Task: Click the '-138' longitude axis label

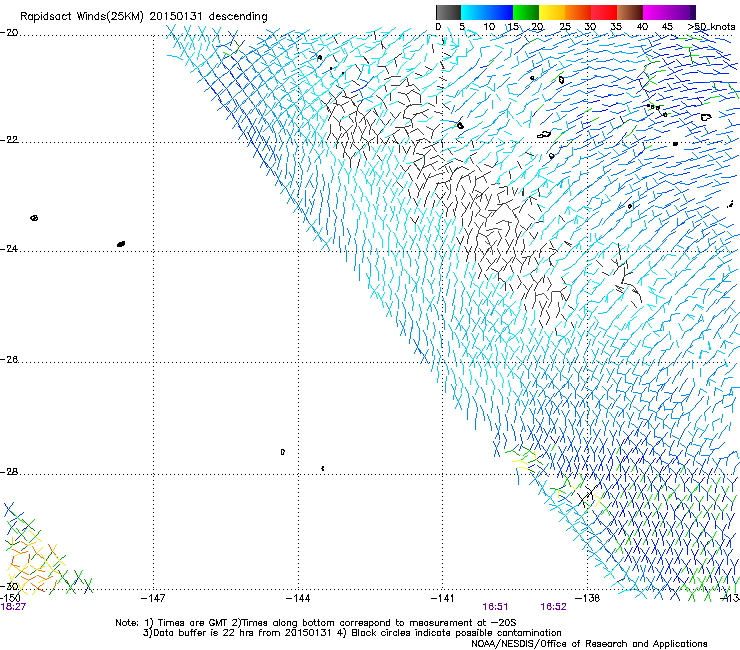Action: pyautogui.click(x=588, y=598)
